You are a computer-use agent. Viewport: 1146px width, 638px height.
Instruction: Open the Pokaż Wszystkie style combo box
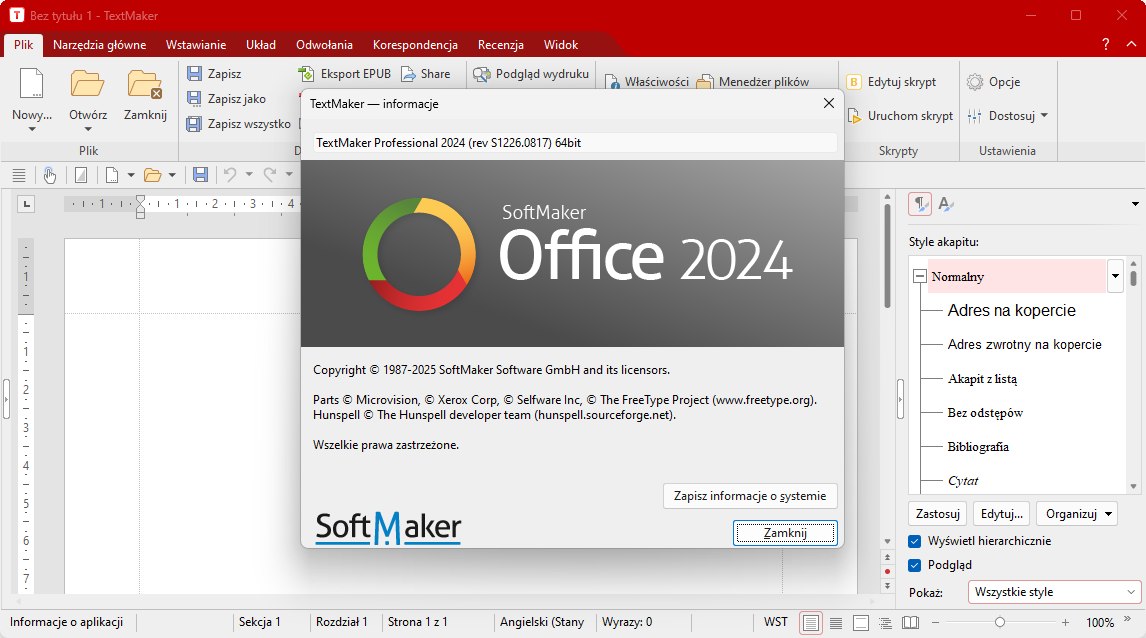pos(1054,592)
